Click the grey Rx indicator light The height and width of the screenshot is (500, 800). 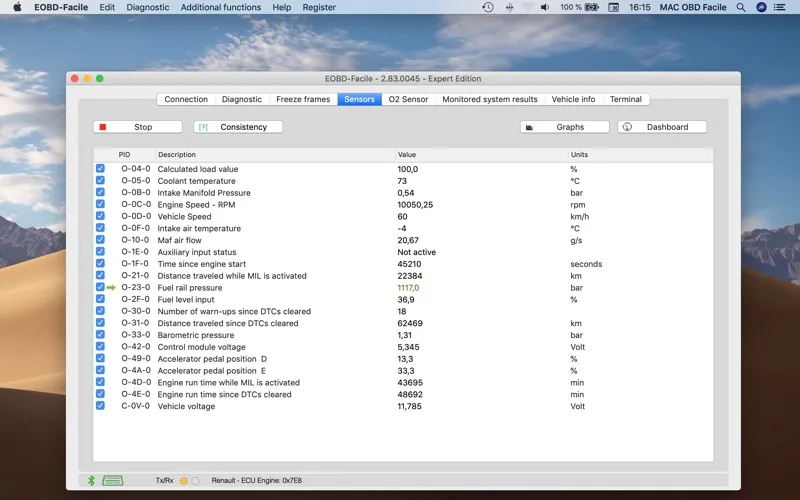tap(195, 481)
